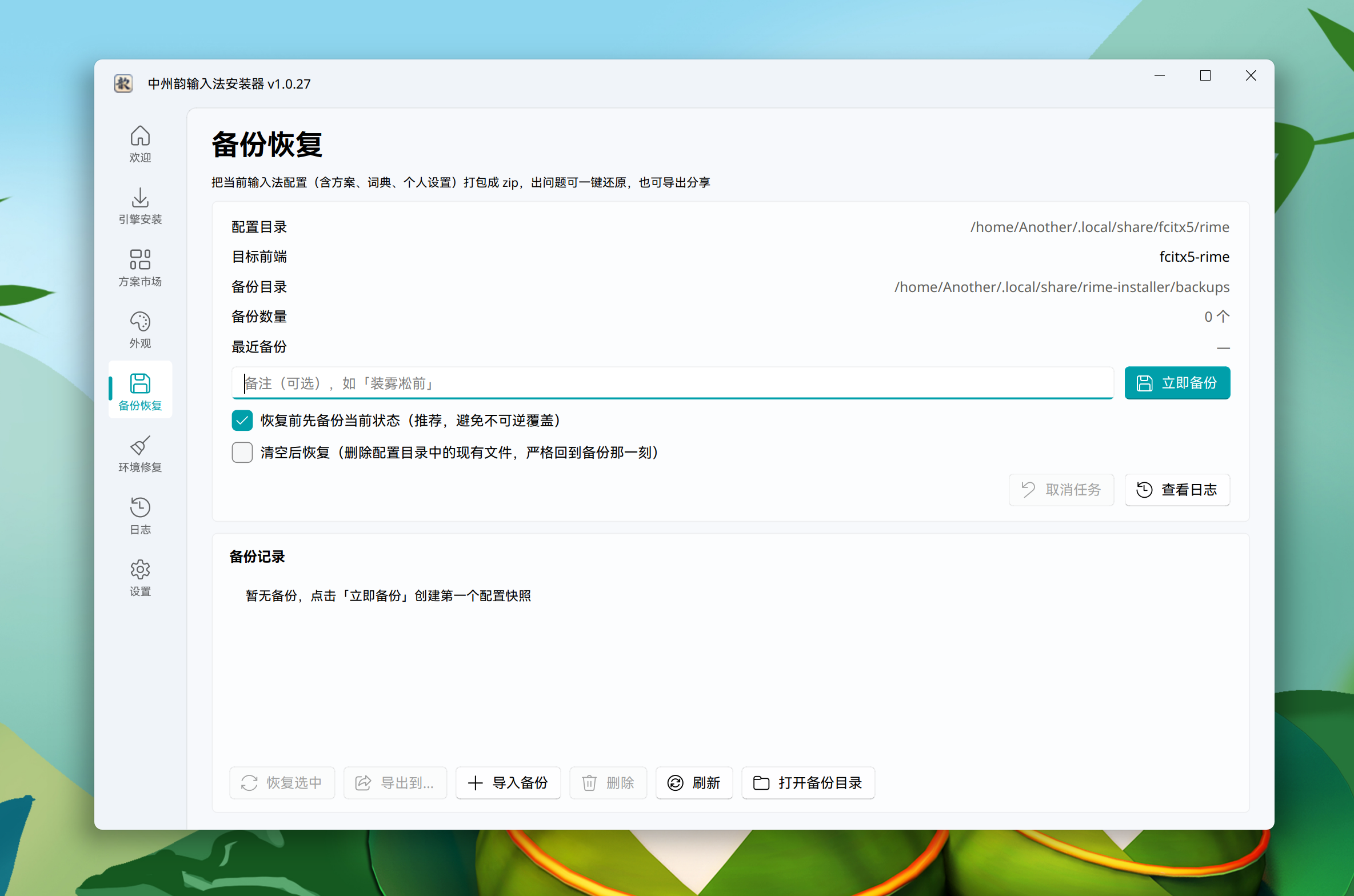Click the app logo in title bar

coord(123,83)
